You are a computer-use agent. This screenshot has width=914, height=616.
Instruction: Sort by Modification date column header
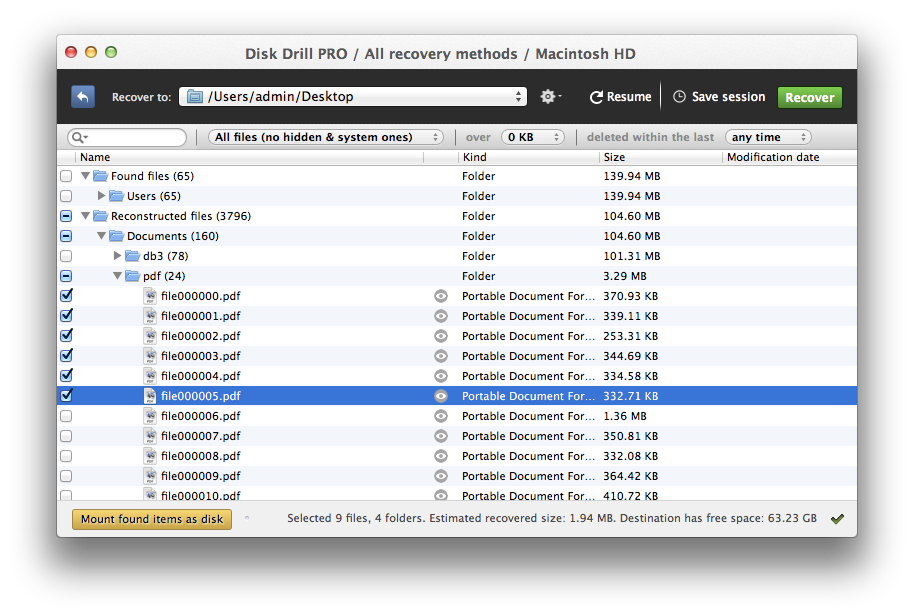(790, 157)
